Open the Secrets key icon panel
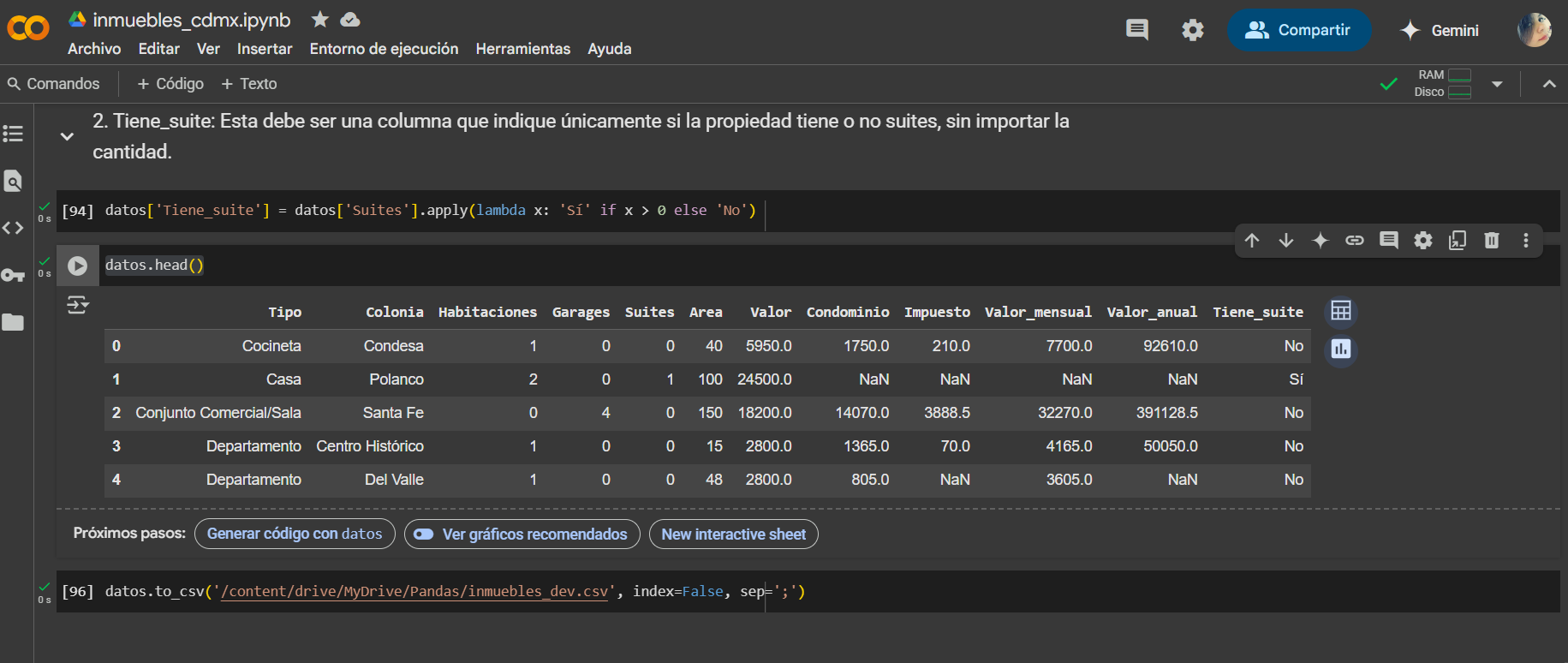The height and width of the screenshot is (663, 1568). (13, 275)
